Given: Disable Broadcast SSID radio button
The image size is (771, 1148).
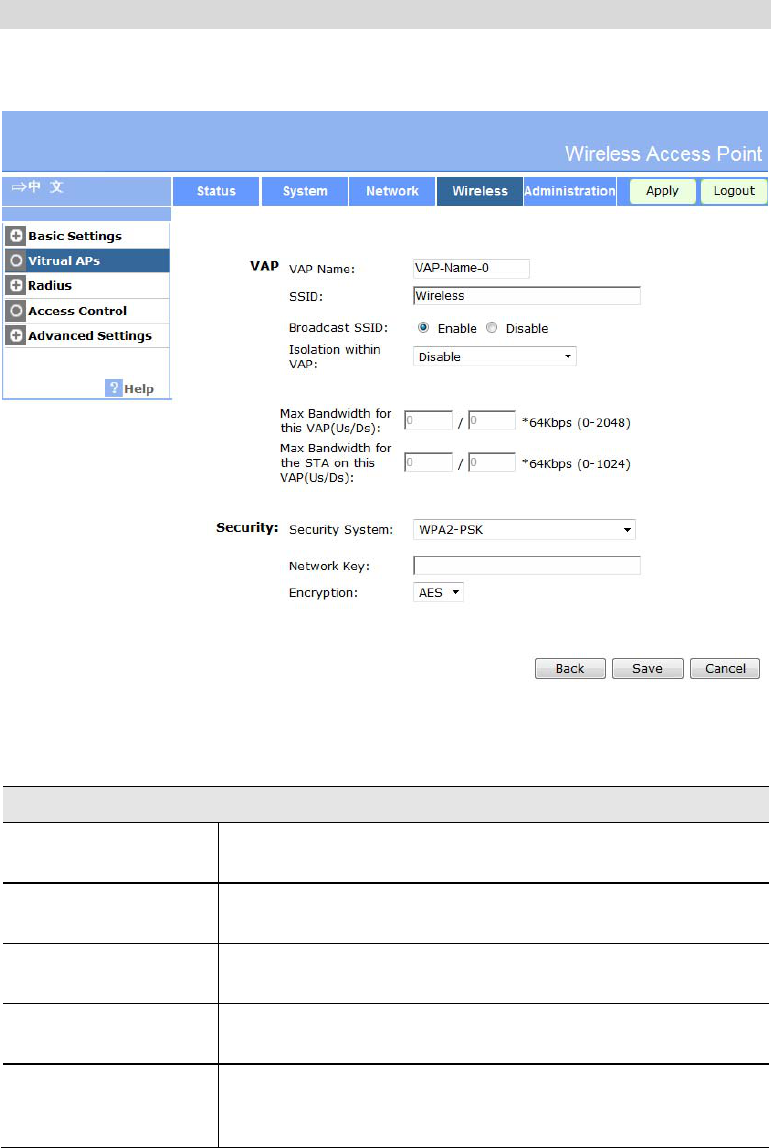Looking at the screenshot, I should [491, 327].
